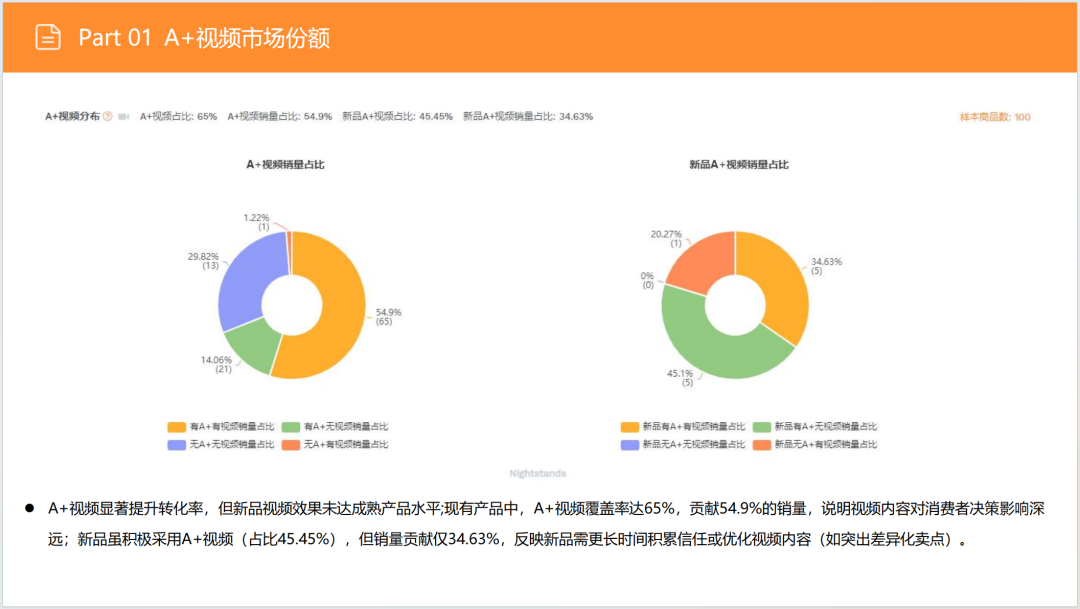The image size is (1080, 609).
Task: Click the '1.22% (1)' data label
Action: coord(256,222)
